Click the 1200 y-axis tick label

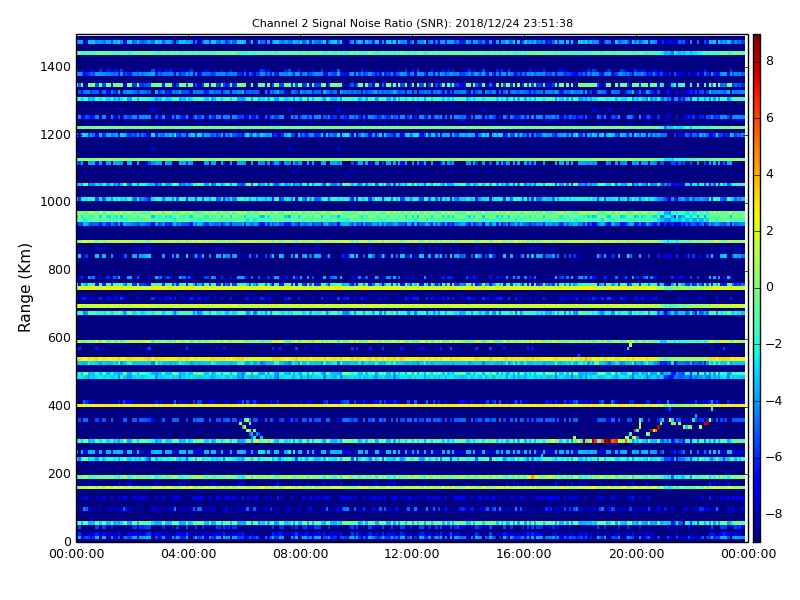click(55, 135)
